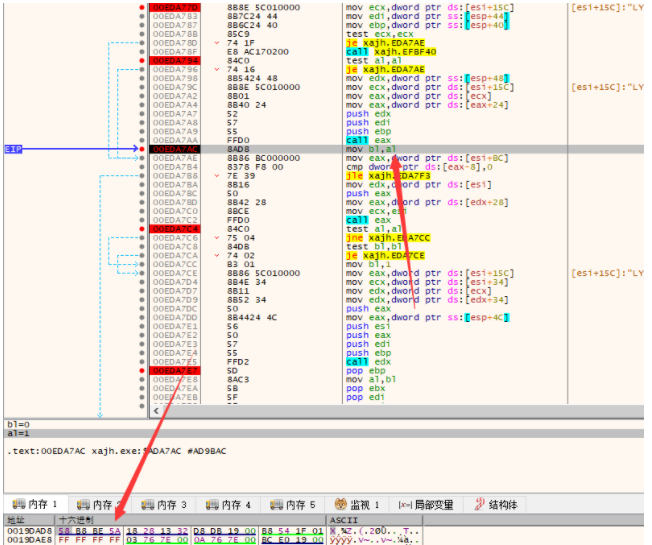Screen dimensions: 652x545
Task: Switch to the 内存 2 tab
Action: (99, 505)
